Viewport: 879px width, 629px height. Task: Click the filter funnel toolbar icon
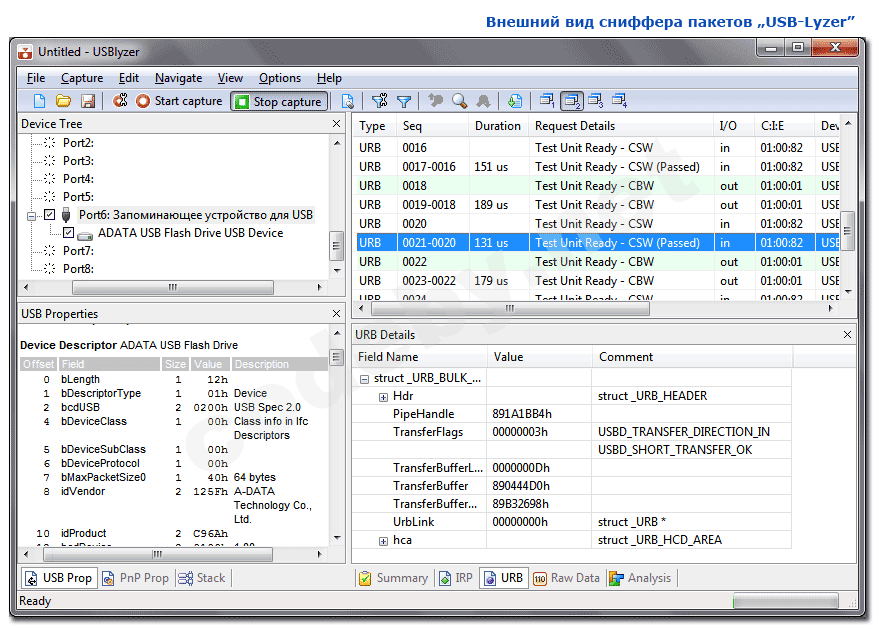[404, 101]
